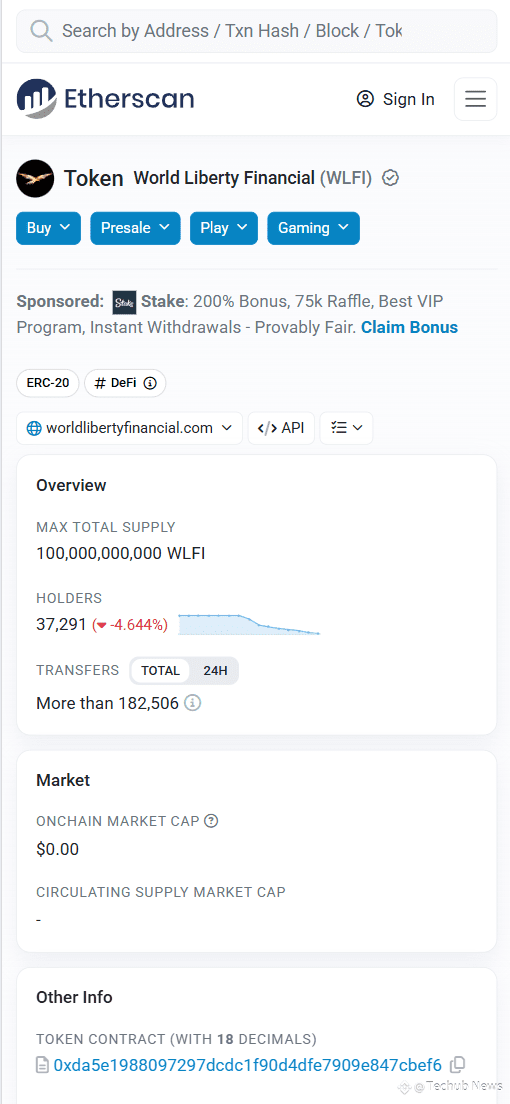
Task: Open the checklist options dropdown
Action: tap(347, 428)
